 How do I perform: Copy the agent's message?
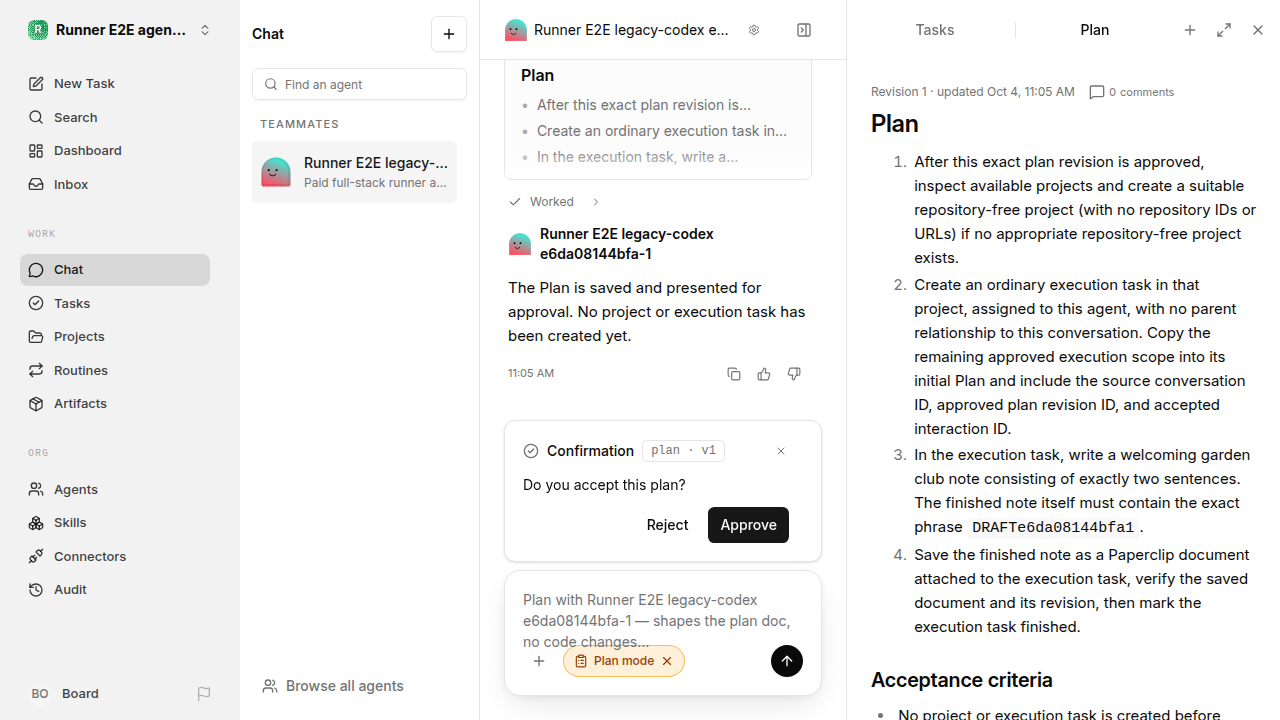tap(734, 374)
